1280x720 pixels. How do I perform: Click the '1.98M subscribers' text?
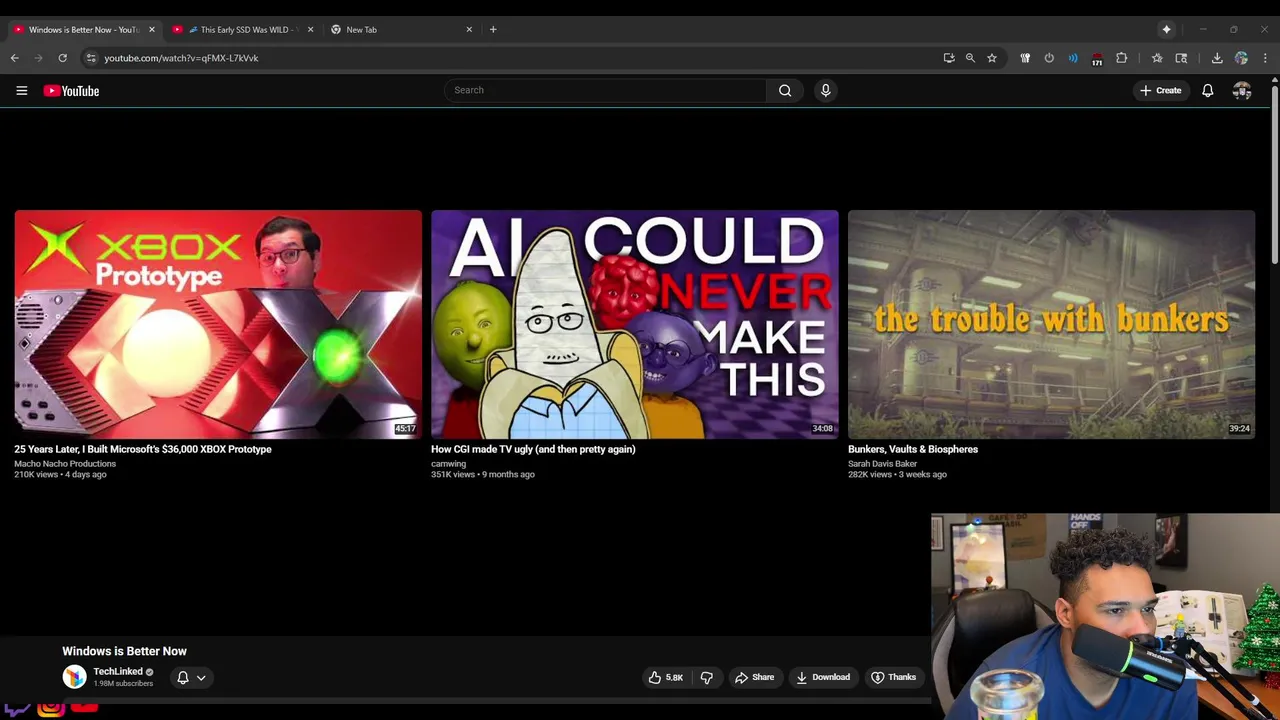pyautogui.click(x=123, y=684)
